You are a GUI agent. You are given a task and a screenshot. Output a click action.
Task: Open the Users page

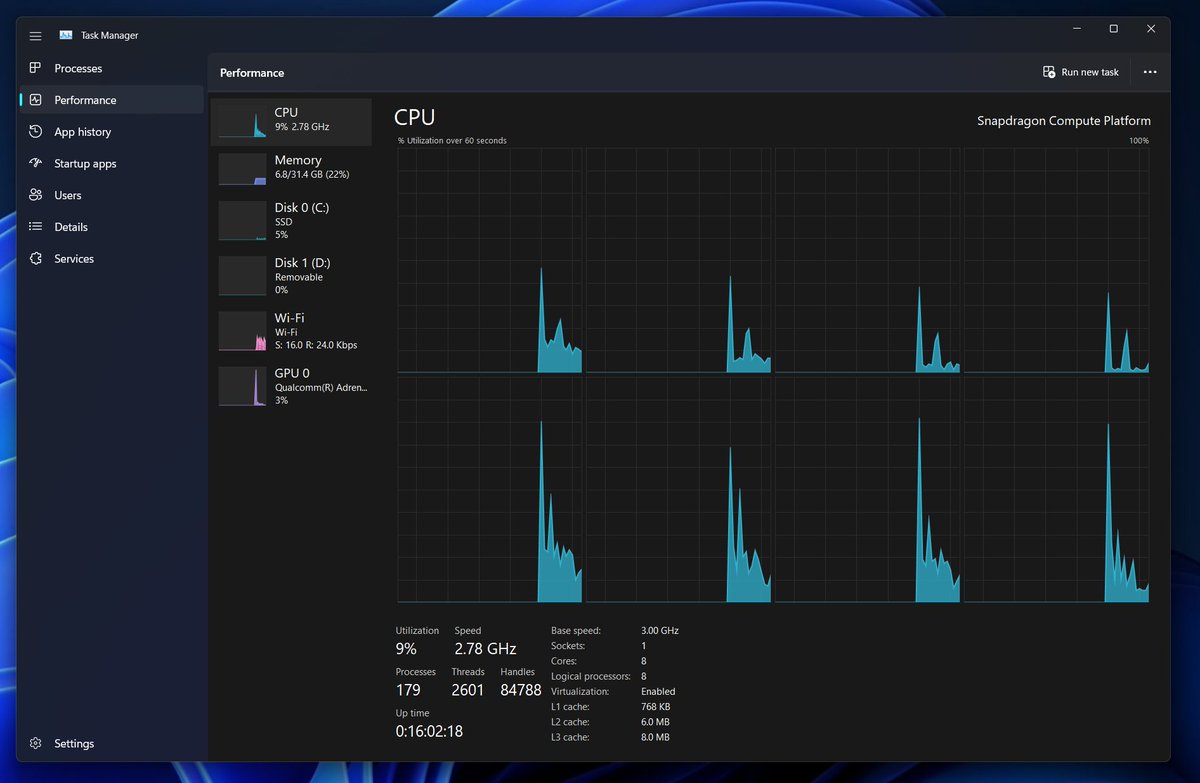tap(111, 195)
